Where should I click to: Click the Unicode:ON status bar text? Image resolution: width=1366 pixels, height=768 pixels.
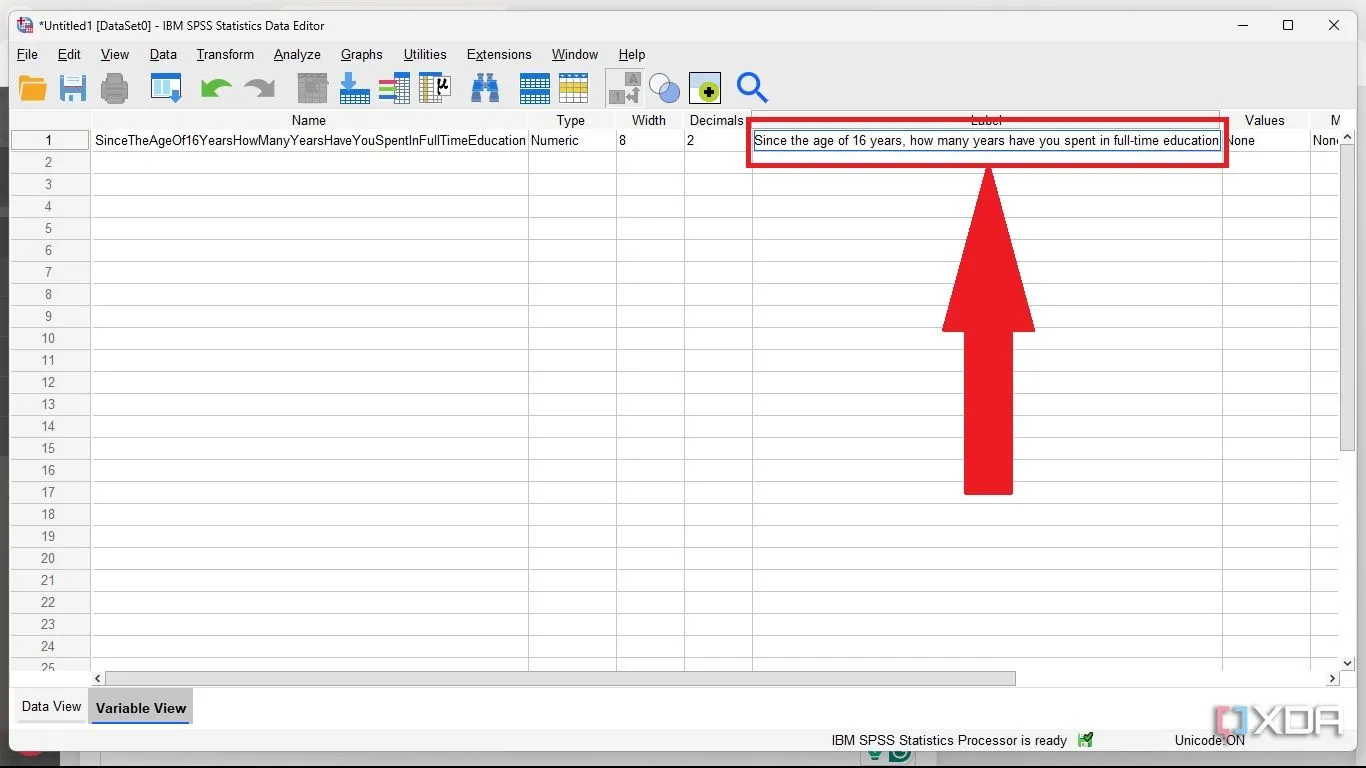coord(1210,741)
